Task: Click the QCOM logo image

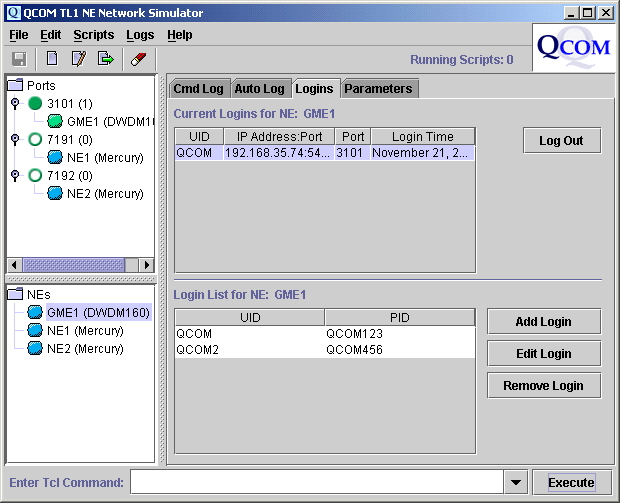Action: point(573,47)
